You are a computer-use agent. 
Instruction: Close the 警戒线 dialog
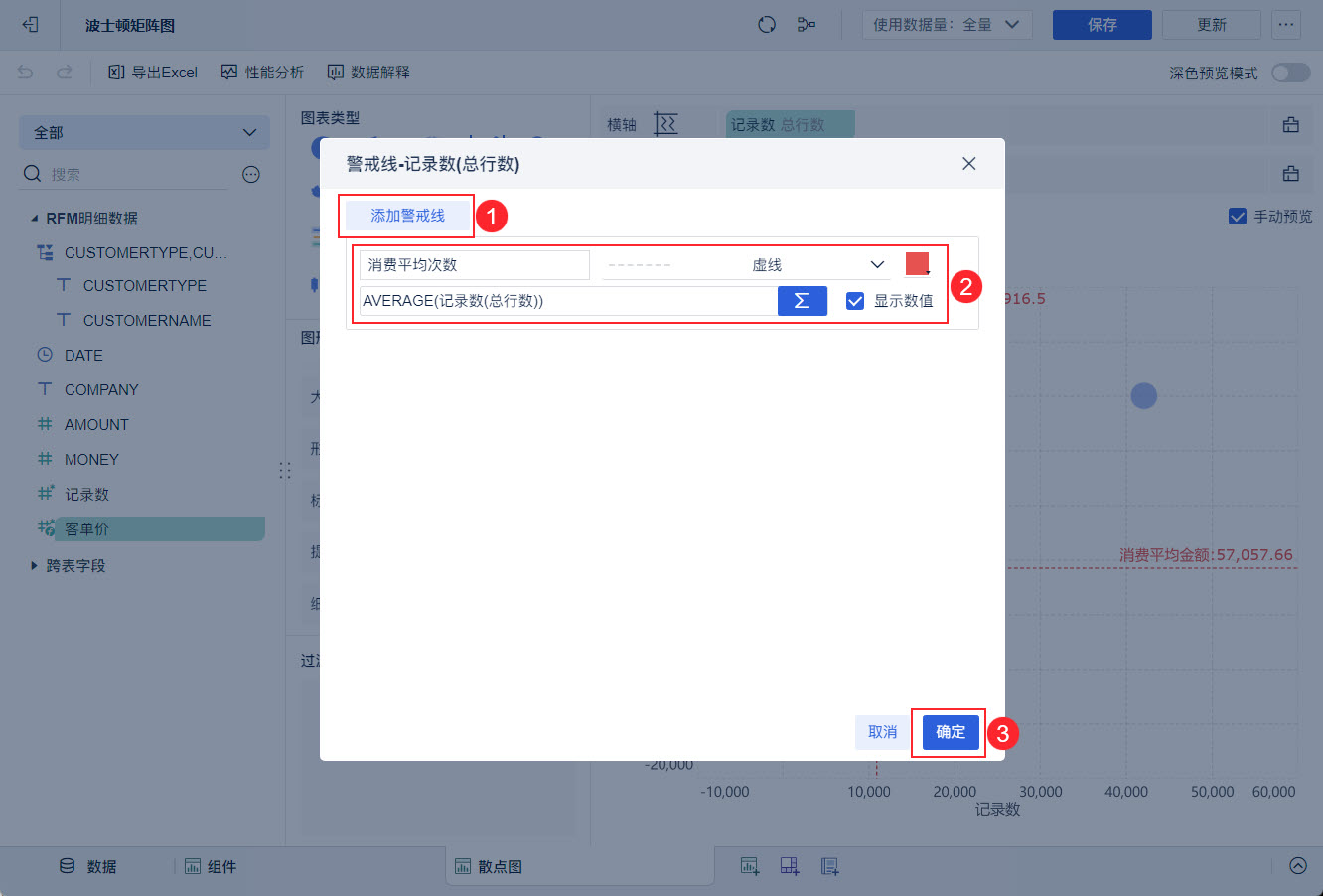(969, 164)
